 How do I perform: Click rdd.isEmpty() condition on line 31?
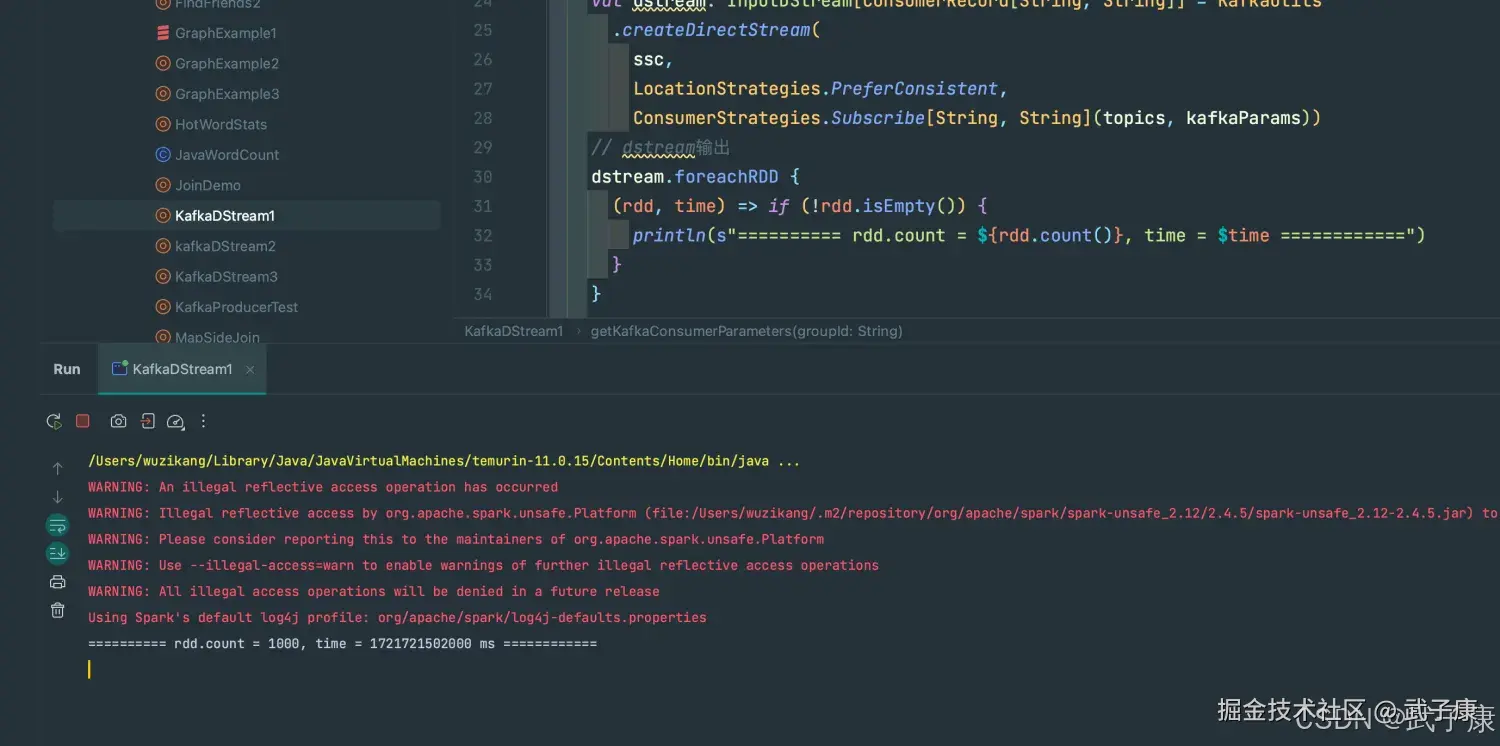[x=883, y=206]
